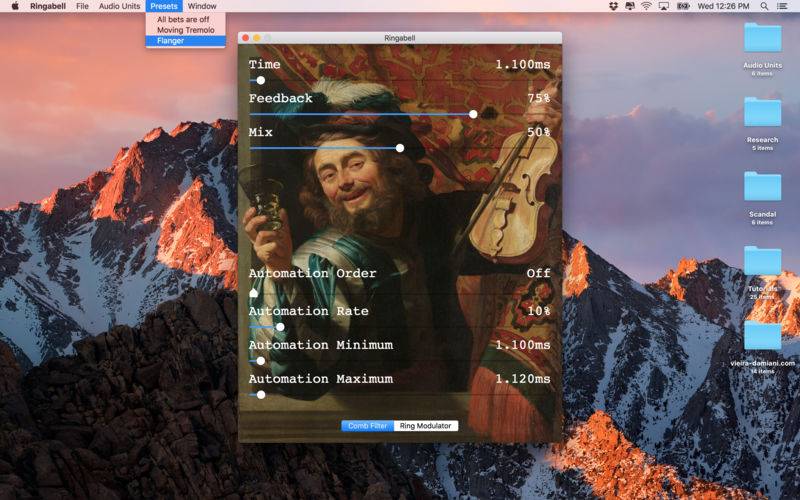This screenshot has width=800, height=500.
Task: Select the Audio Units desktop folder
Action: pos(762,37)
